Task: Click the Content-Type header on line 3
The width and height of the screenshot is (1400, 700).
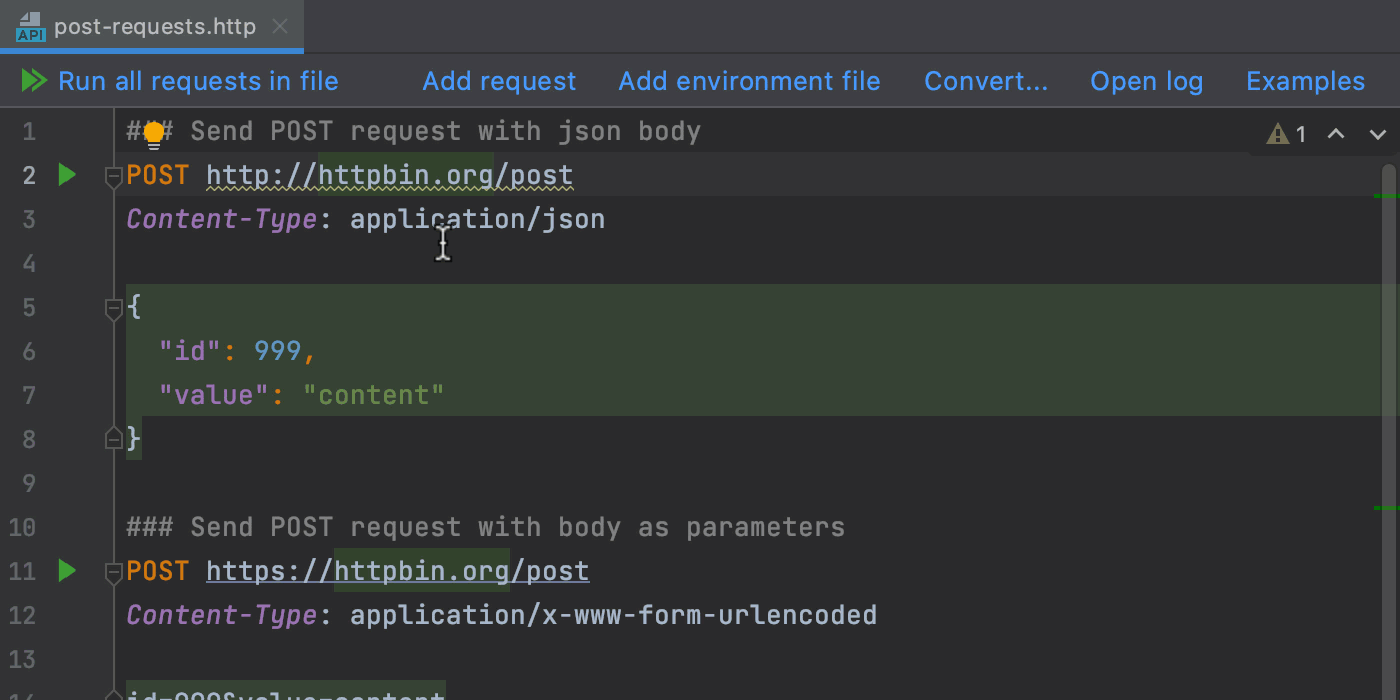Action: click(222, 219)
